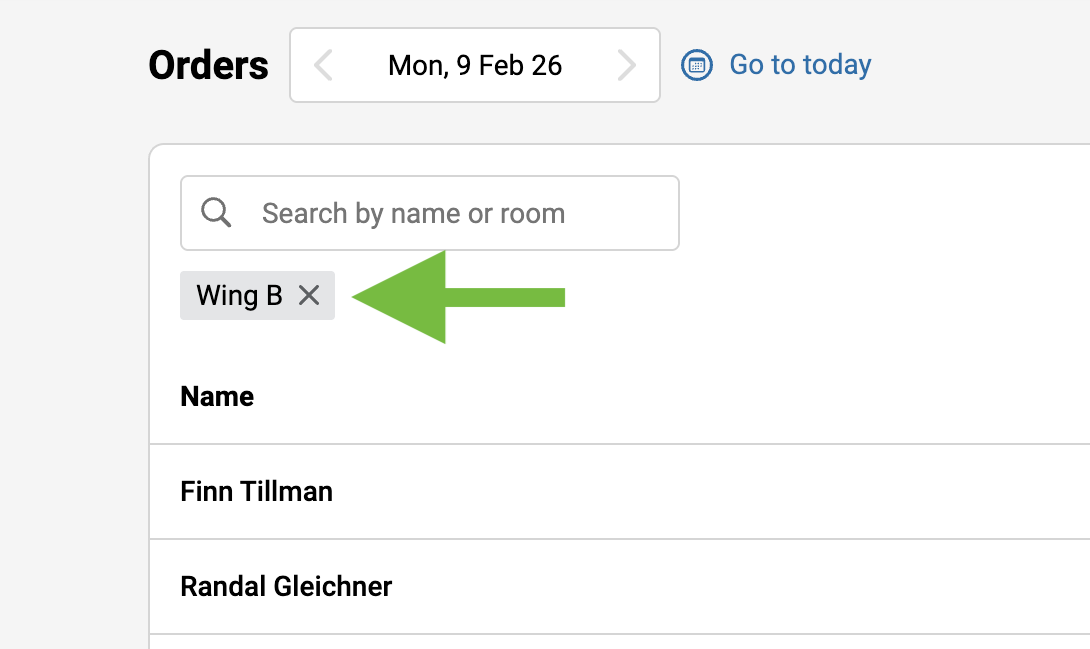Click the grey page background left of Orders
Image resolution: width=1090 pixels, height=649 pixels.
pos(70,66)
